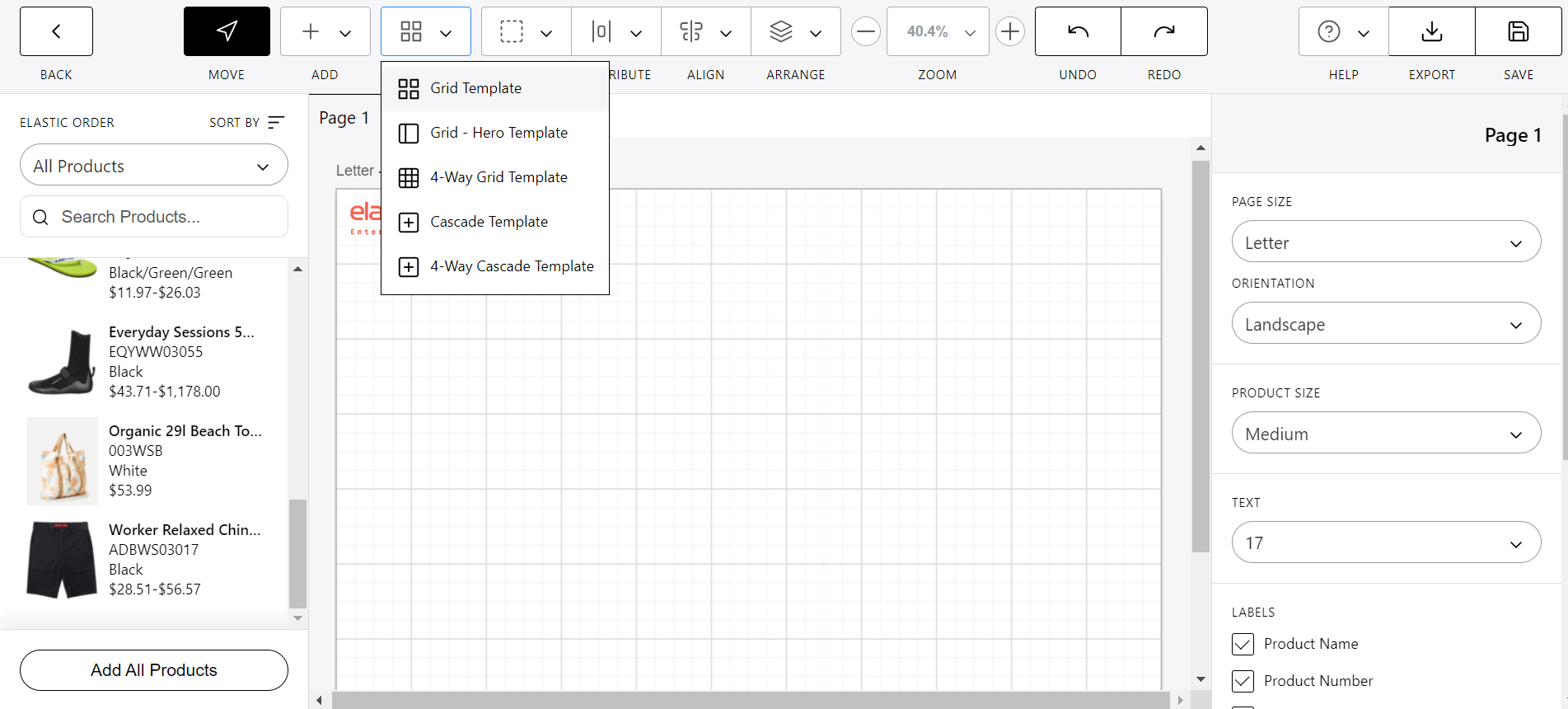This screenshot has width=1568, height=709.
Task: Expand the Medium product size dropdown
Action: [1386, 434]
